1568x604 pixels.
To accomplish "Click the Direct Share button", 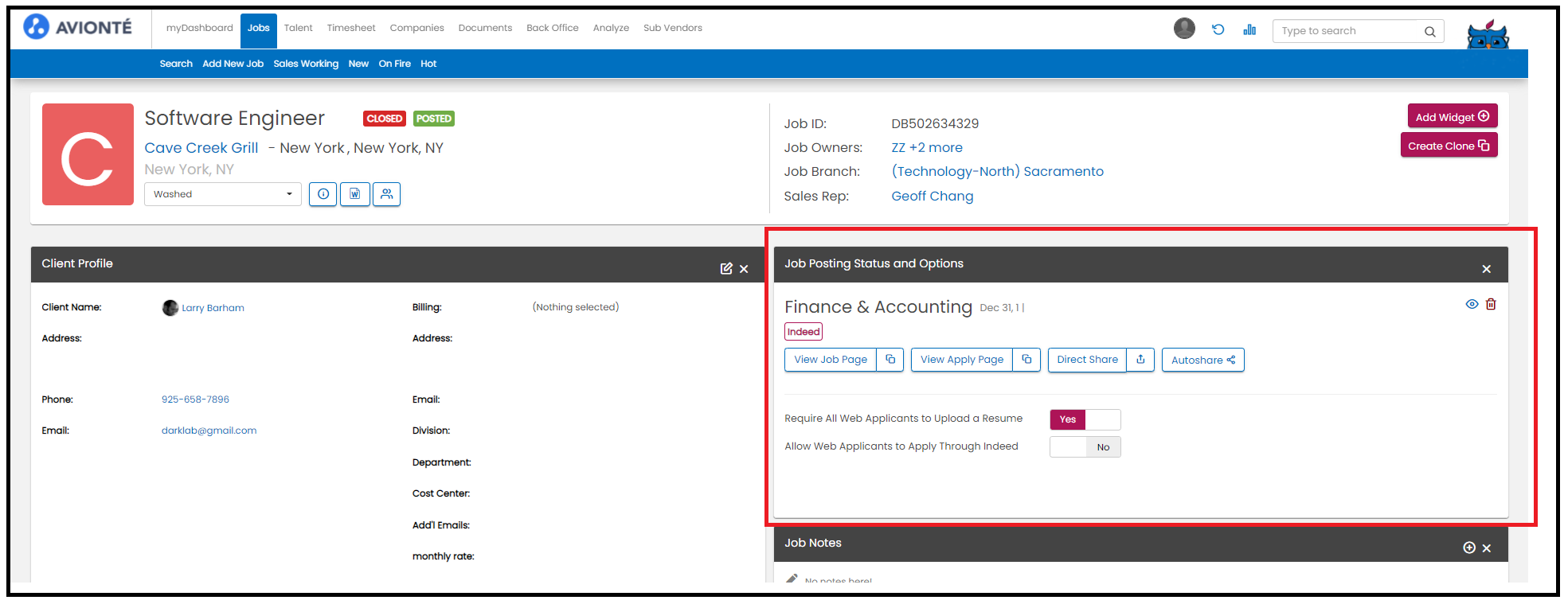I will (x=1087, y=360).
